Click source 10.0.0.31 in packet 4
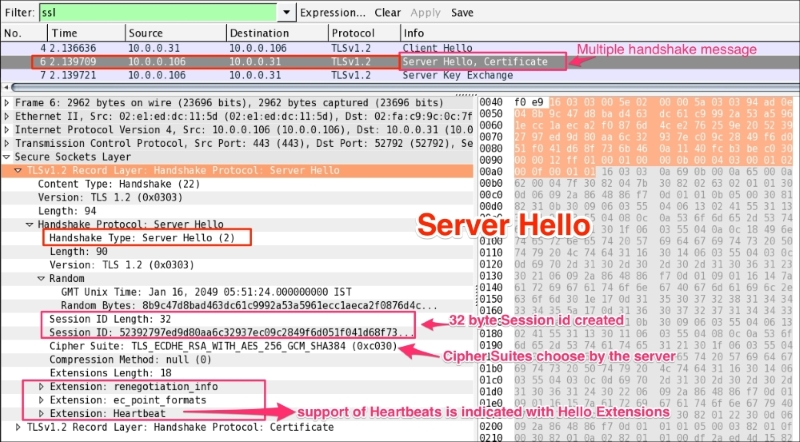This screenshot has width=800, height=442. 154,48
